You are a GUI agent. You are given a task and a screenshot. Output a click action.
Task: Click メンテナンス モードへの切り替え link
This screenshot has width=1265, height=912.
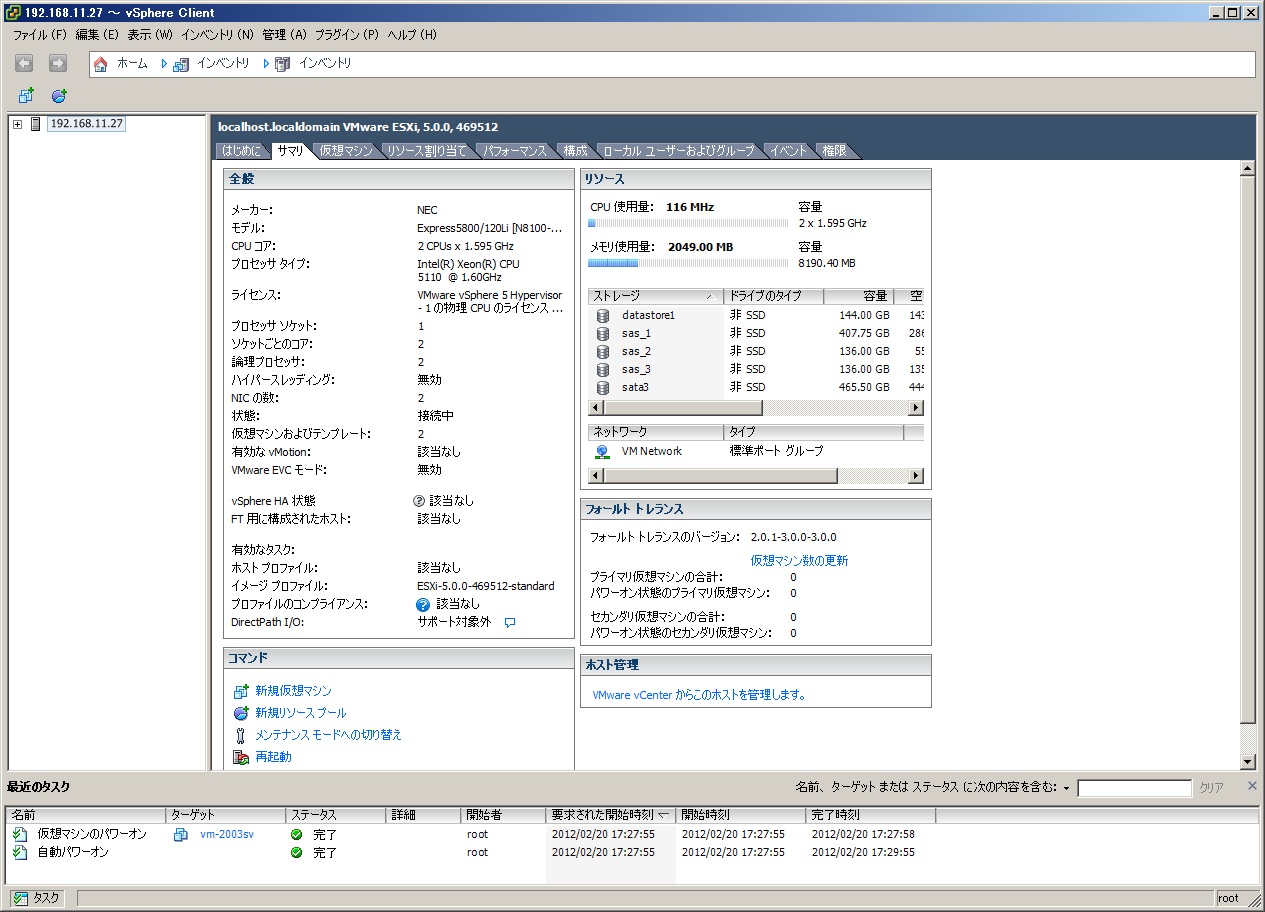pyautogui.click(x=328, y=735)
